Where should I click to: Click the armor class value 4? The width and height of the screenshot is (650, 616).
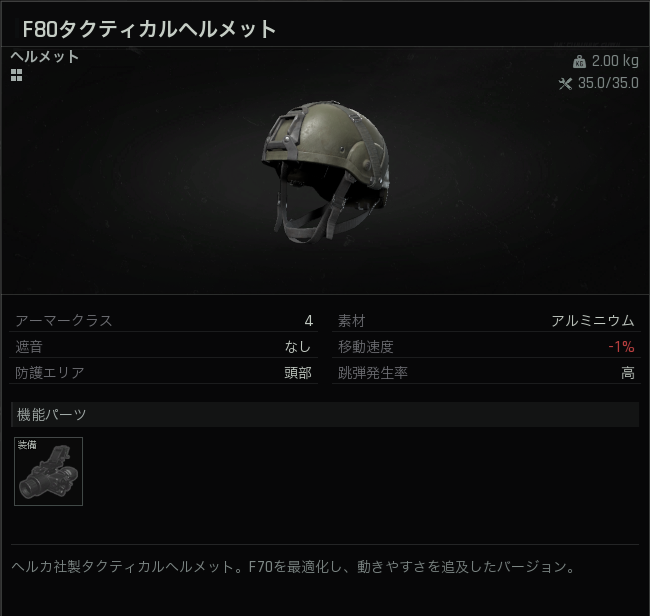click(x=308, y=321)
